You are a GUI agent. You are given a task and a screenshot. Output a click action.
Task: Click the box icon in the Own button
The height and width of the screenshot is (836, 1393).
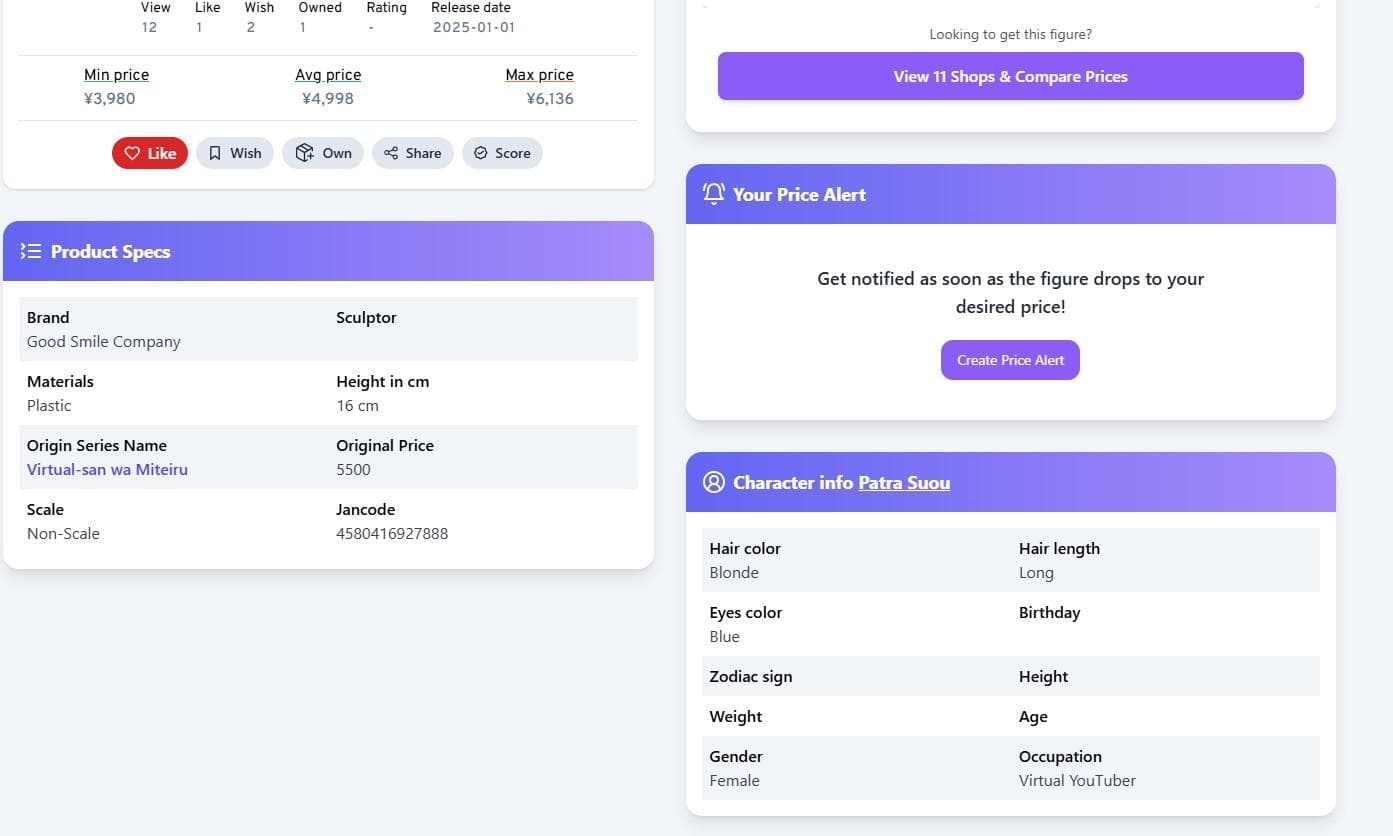pyautogui.click(x=305, y=152)
